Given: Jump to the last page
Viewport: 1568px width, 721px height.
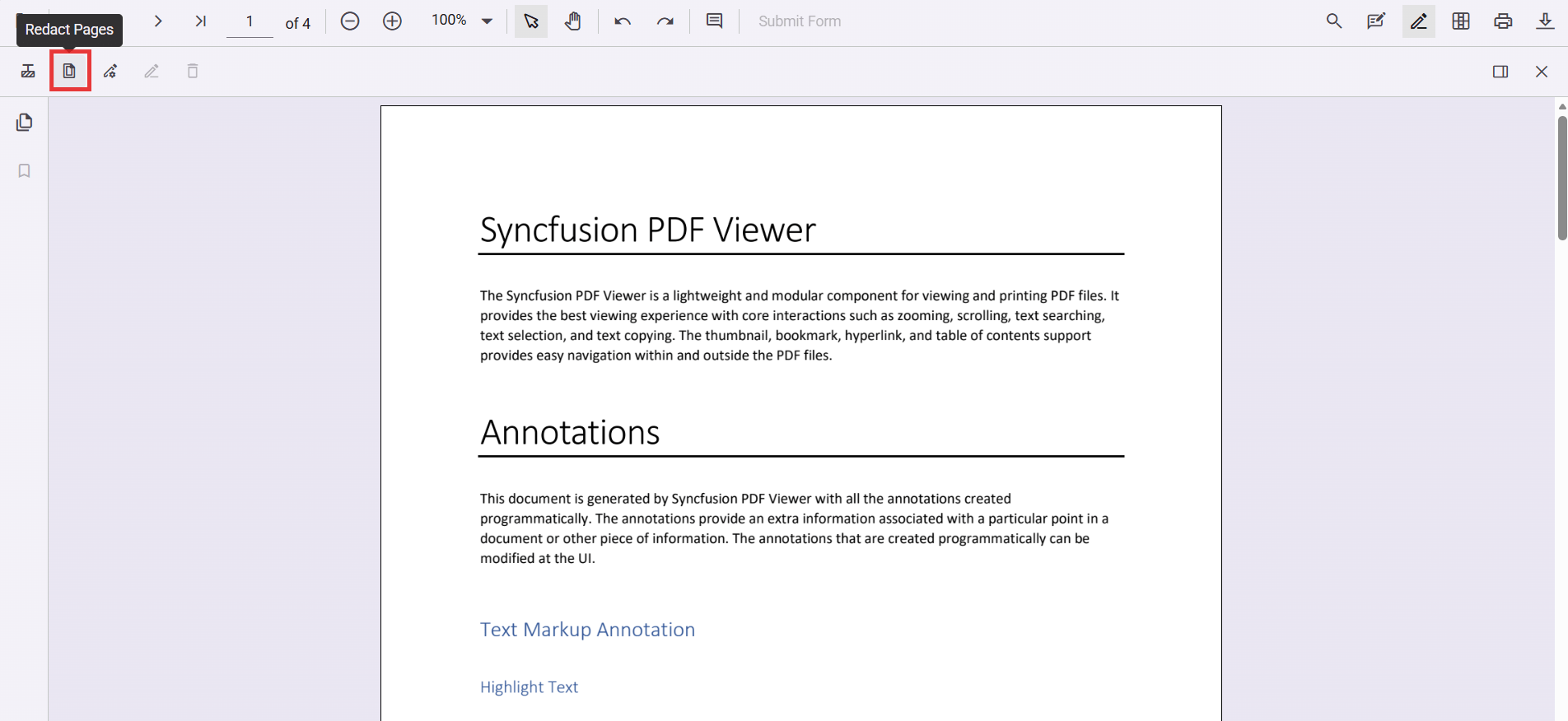Looking at the screenshot, I should click(x=200, y=21).
